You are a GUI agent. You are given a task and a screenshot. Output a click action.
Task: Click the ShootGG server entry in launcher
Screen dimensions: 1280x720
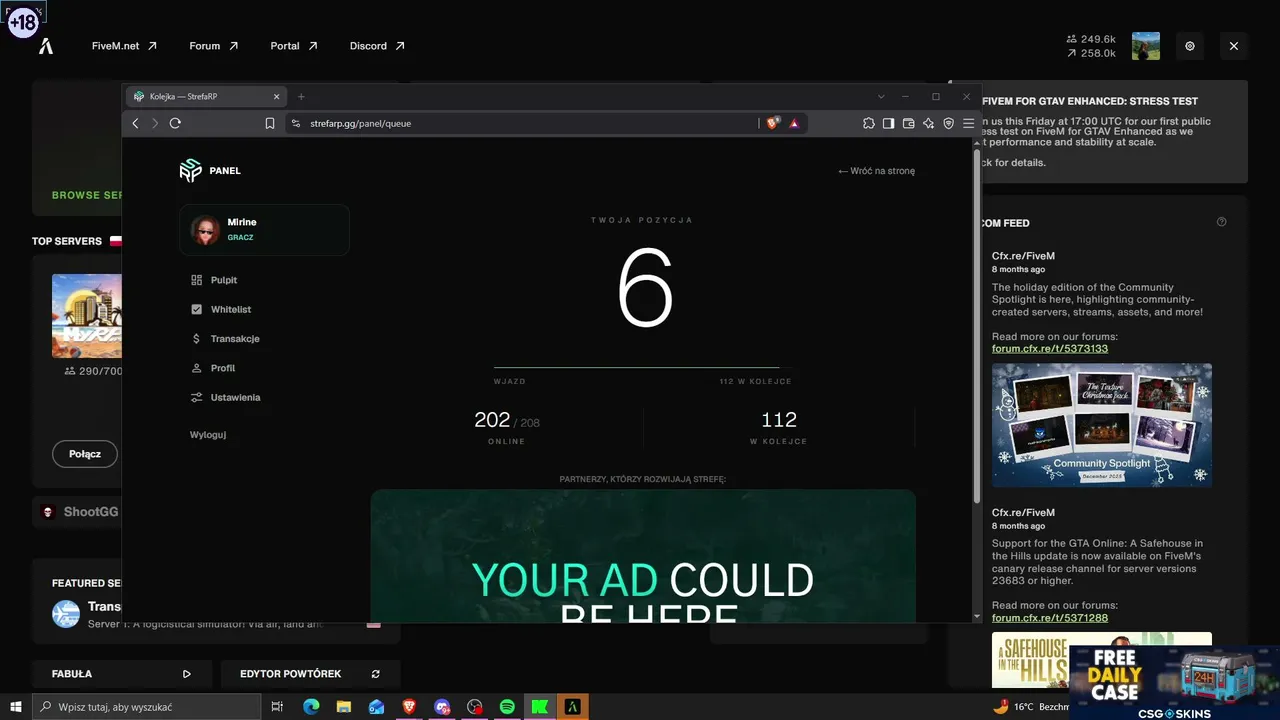click(x=77, y=512)
